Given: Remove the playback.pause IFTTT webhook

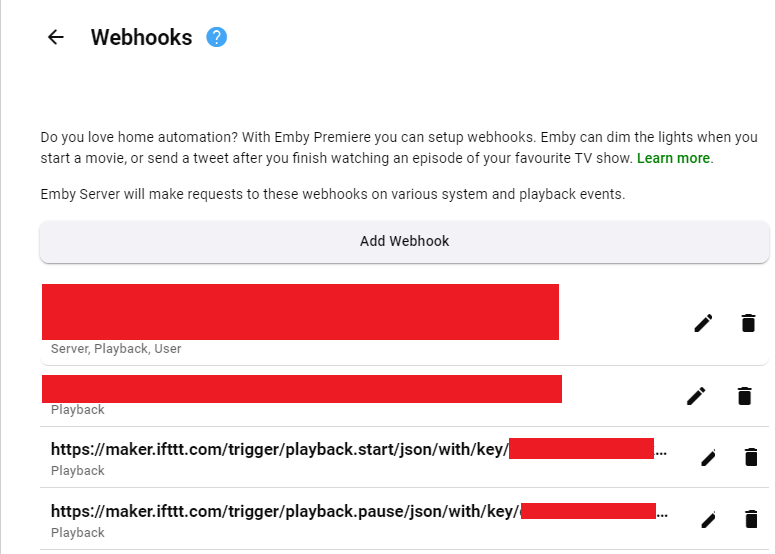Looking at the screenshot, I should tap(751, 519).
